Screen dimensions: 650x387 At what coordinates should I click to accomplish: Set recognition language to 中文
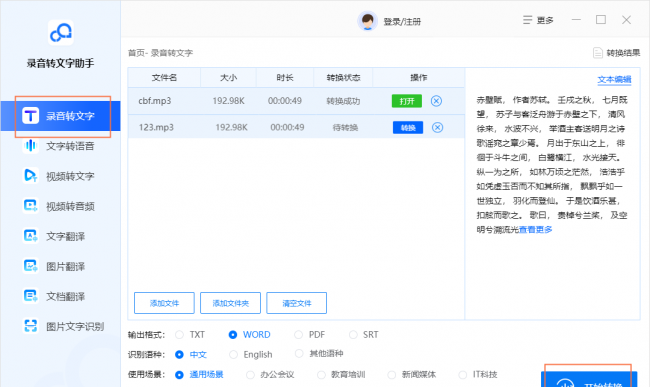tap(179, 354)
